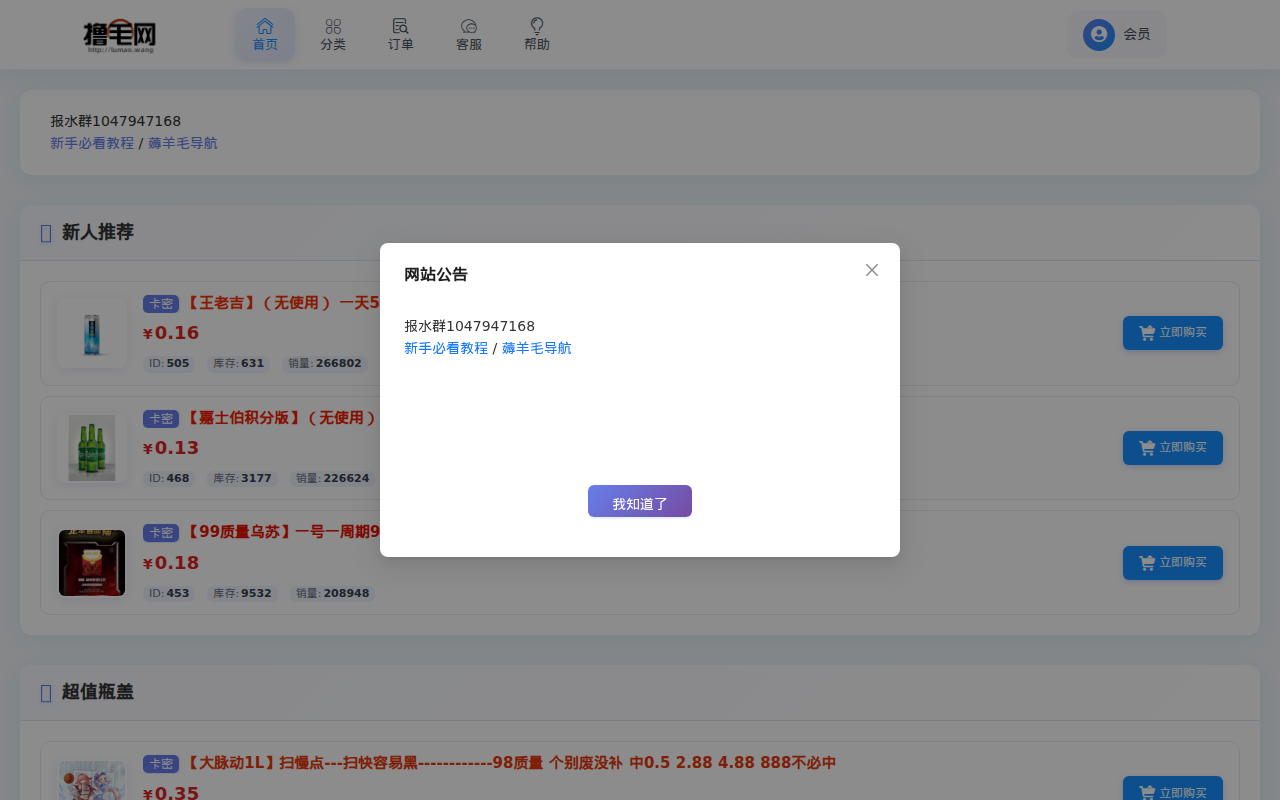The image size is (1280, 800).
Task: Click the 卡密 tag on the 99质量乌苏 listing
Action: tap(160, 533)
